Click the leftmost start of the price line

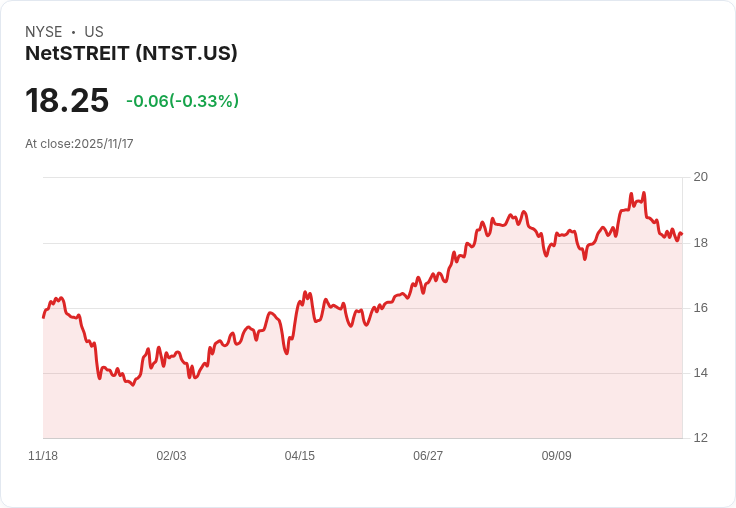(x=44, y=317)
